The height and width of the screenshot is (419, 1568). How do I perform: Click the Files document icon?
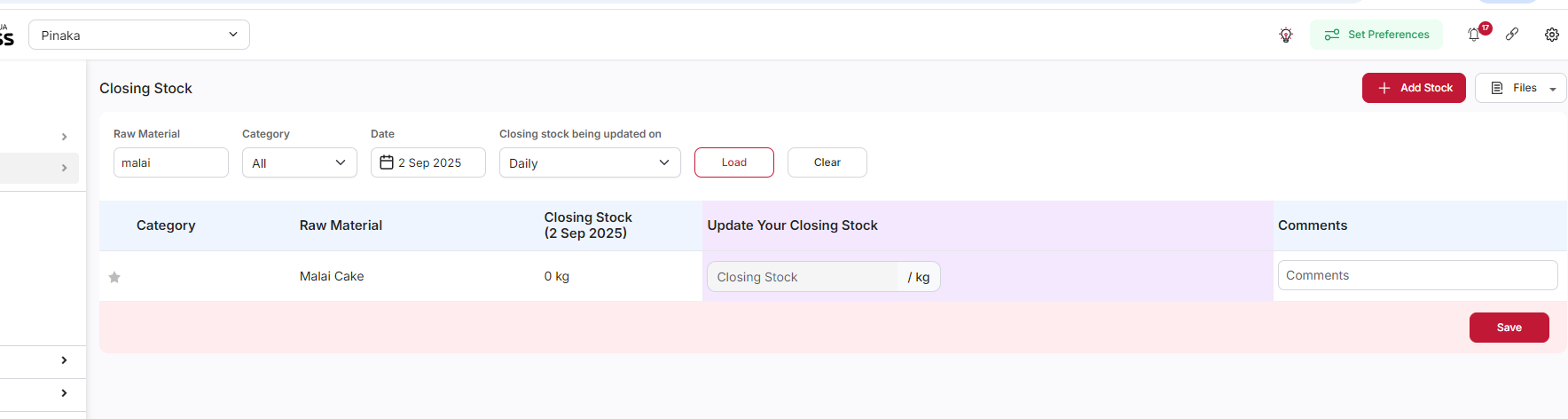pyautogui.click(x=1497, y=88)
